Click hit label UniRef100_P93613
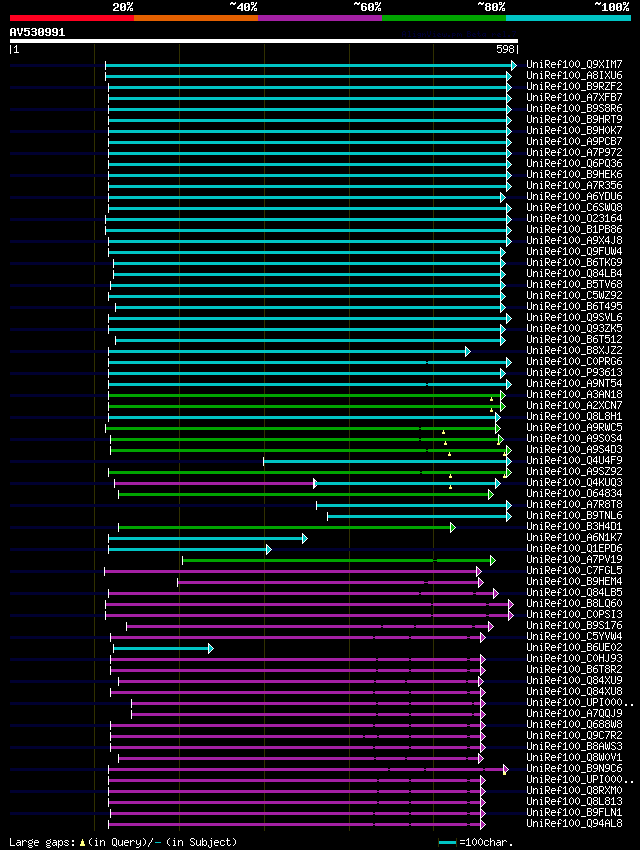This screenshot has height=850, width=640. [x=574, y=372]
